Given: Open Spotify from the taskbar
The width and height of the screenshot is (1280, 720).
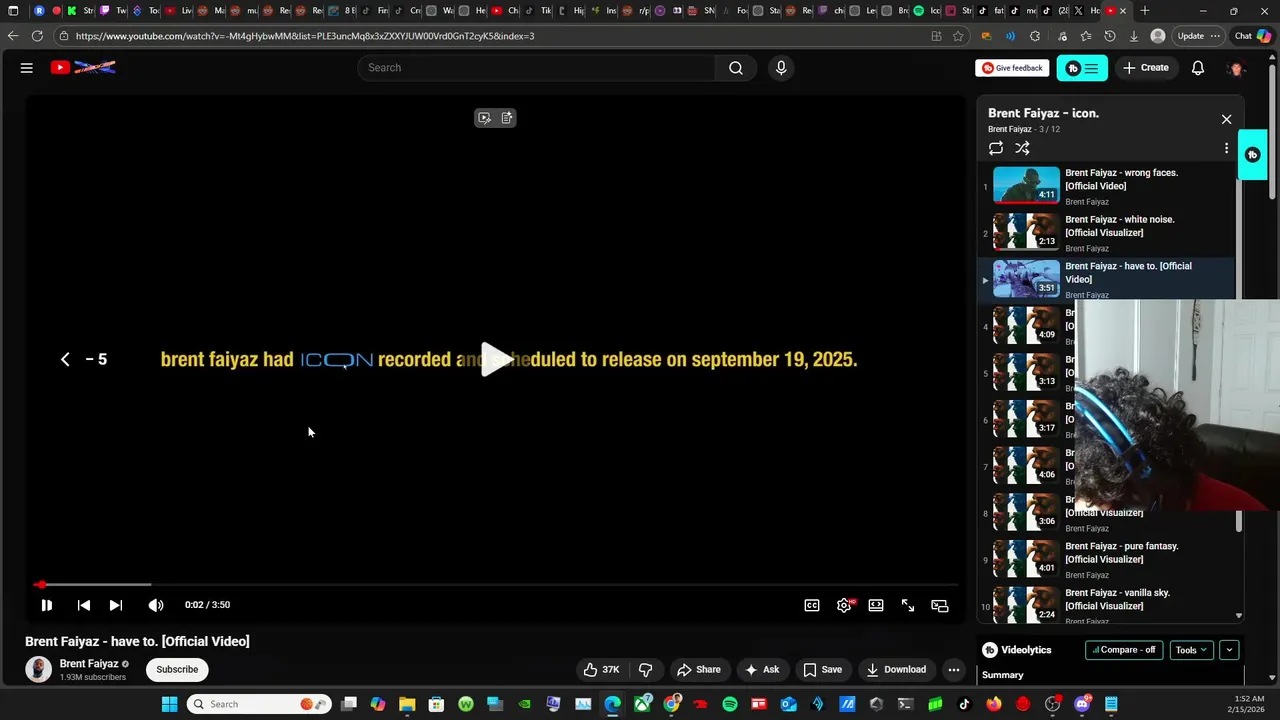Looking at the screenshot, I should [x=730, y=704].
